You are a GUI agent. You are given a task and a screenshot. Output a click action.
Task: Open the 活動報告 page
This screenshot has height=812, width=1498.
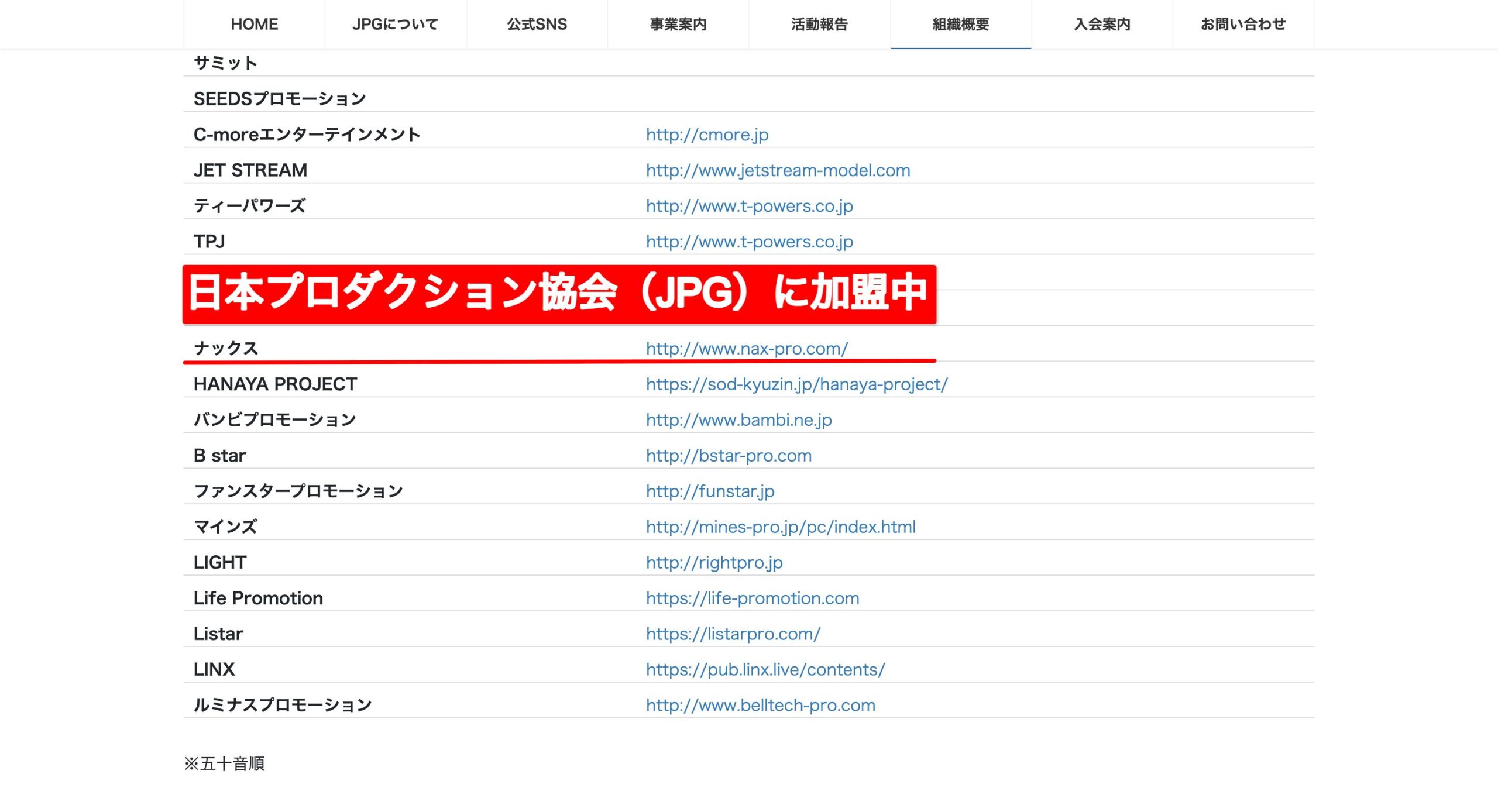click(819, 24)
